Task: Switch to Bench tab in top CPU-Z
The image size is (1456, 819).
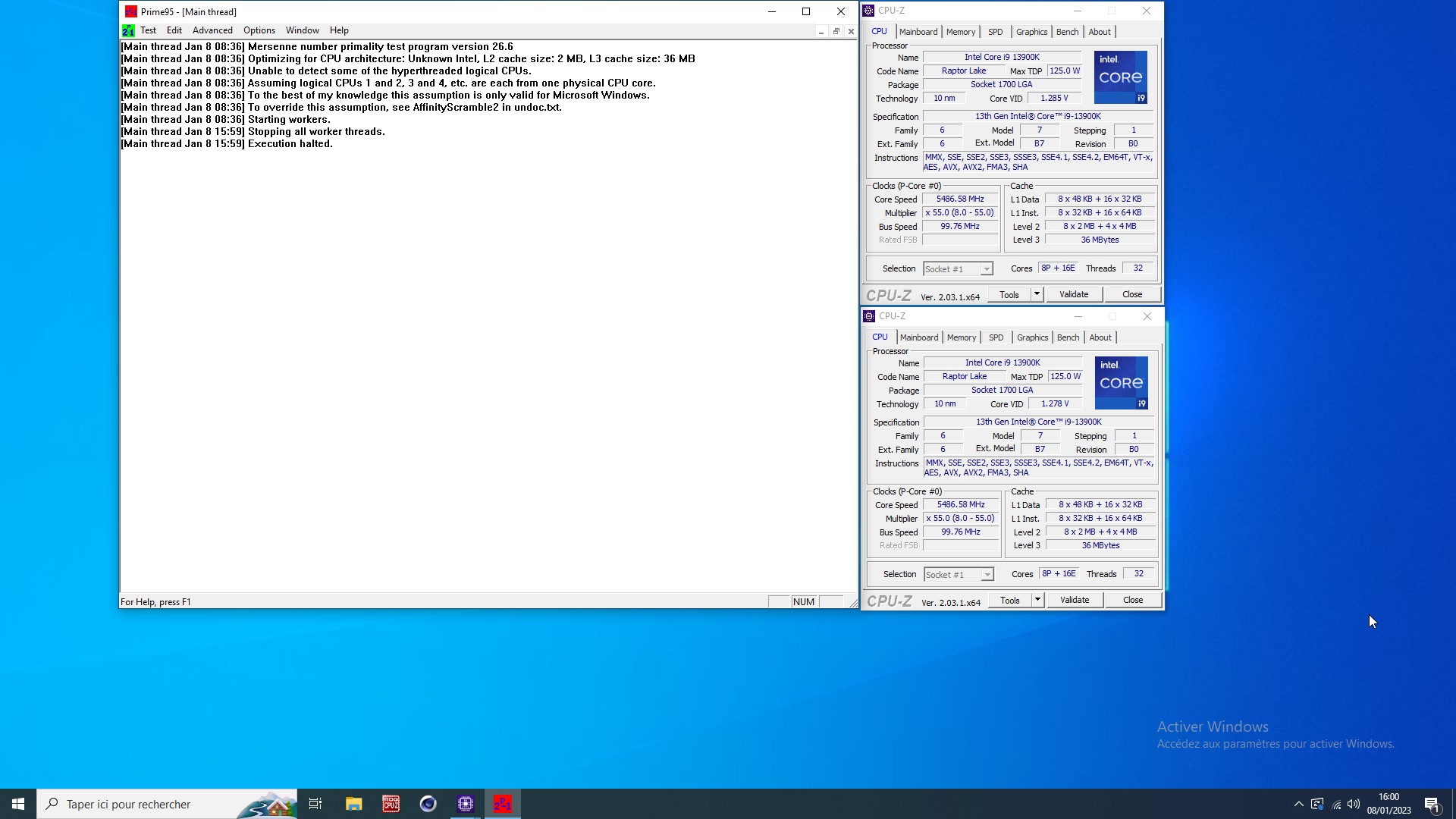Action: 1068,32
